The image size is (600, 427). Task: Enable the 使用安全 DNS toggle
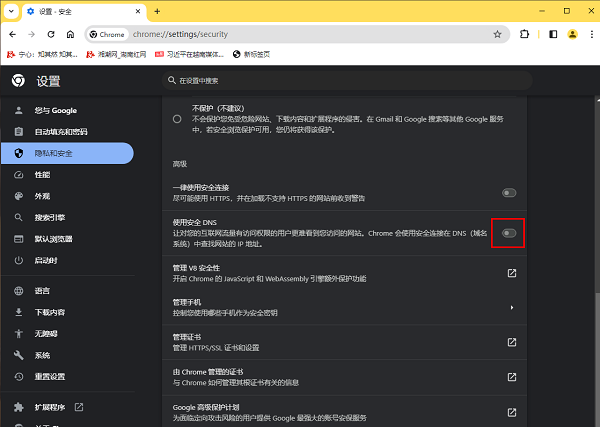[509, 233]
